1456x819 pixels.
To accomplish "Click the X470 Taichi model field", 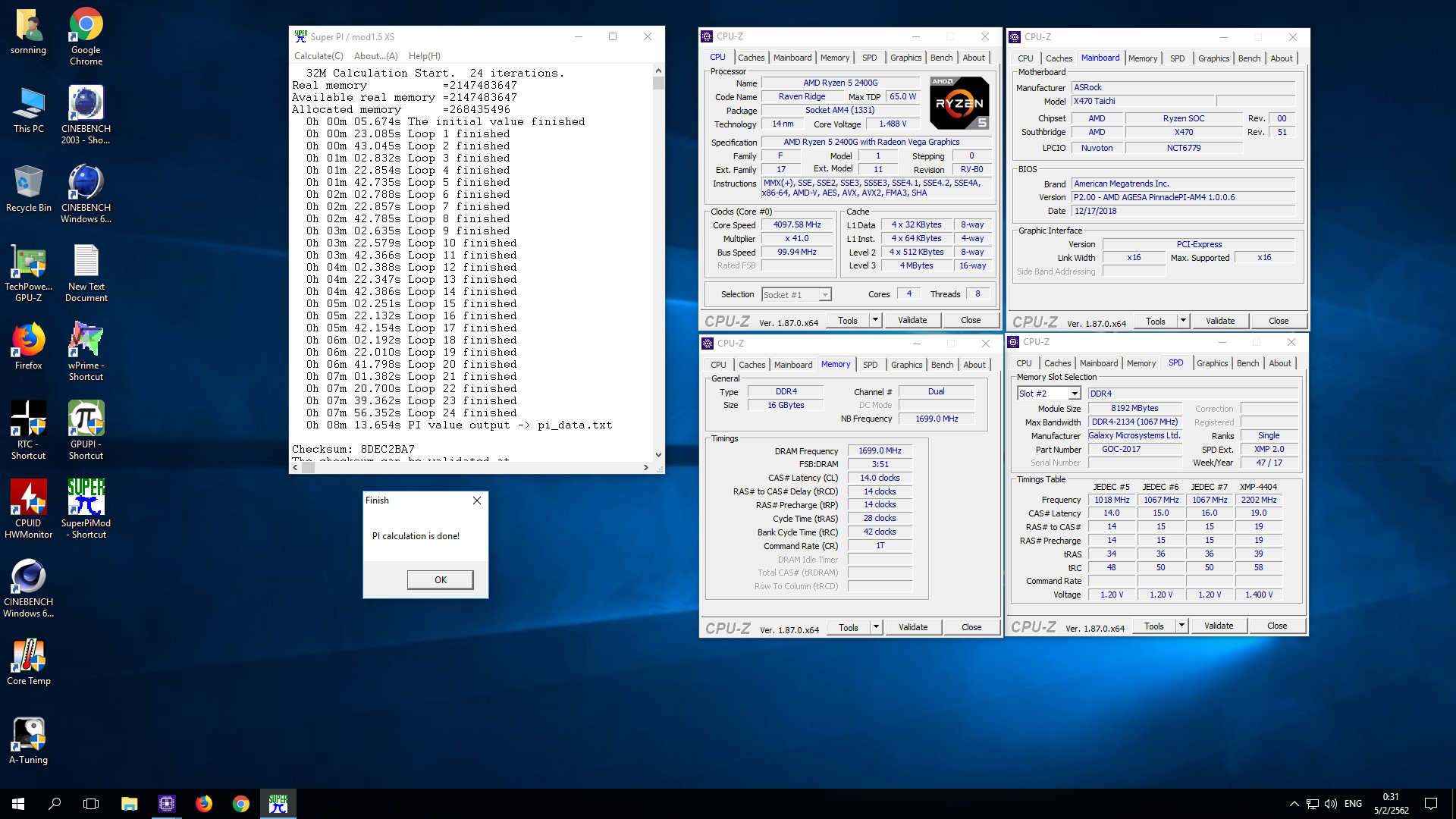I will (x=1144, y=102).
